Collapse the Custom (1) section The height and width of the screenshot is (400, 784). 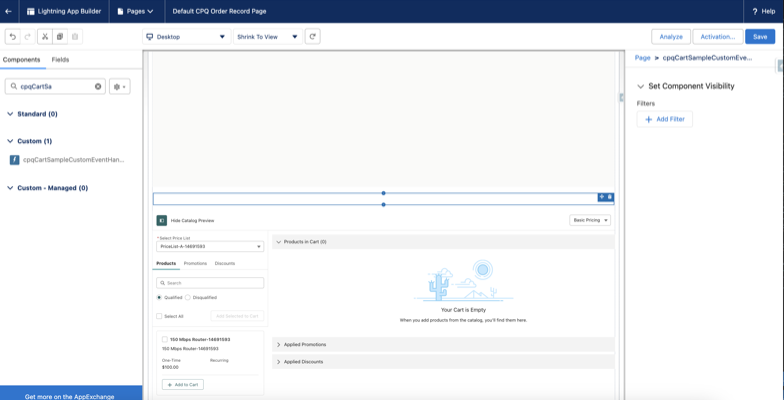pos(10,141)
